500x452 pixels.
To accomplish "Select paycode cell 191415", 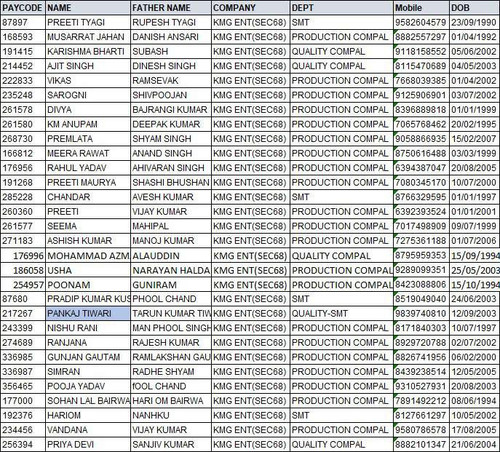I will (23, 52).
